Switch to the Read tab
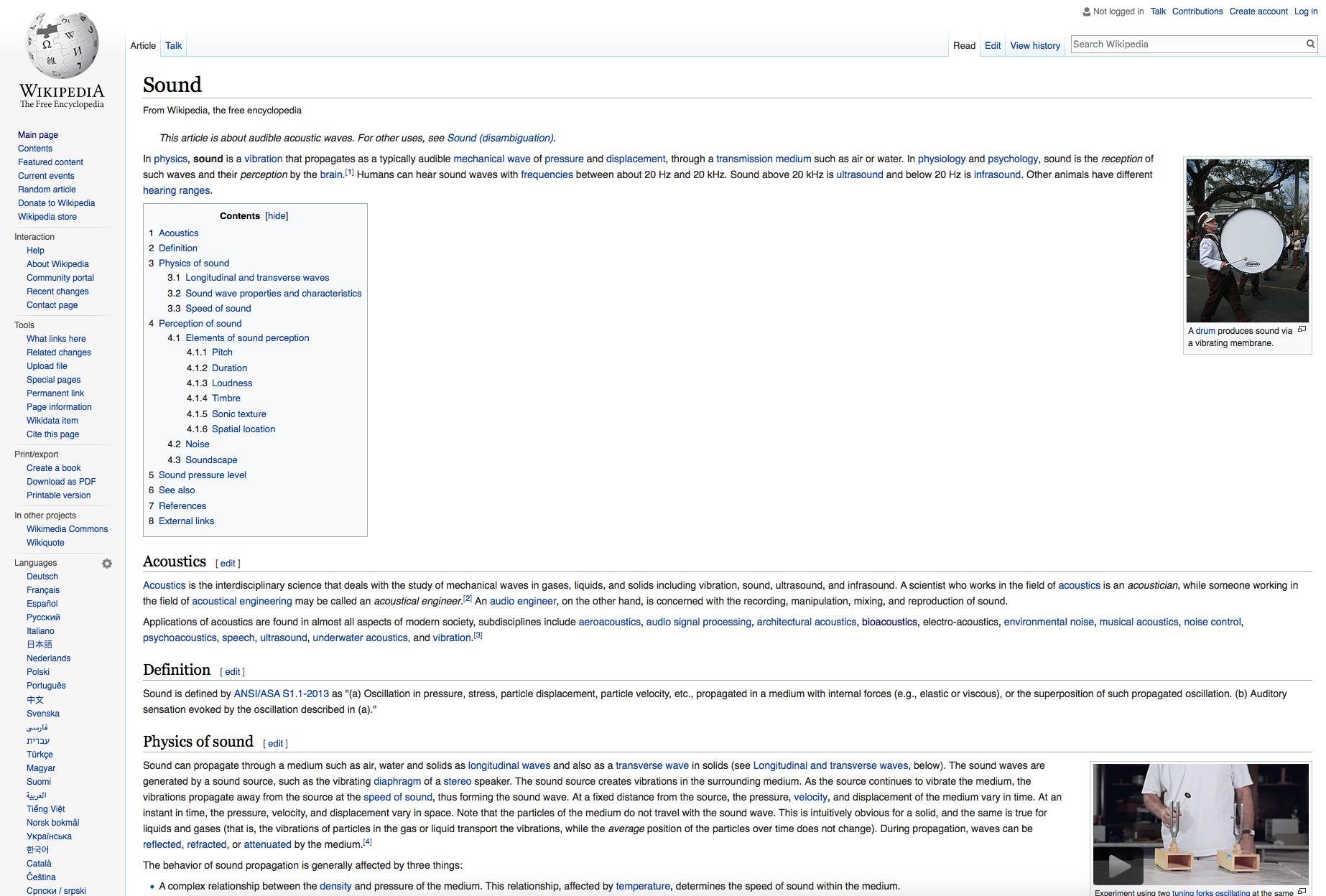The height and width of the screenshot is (896, 1326). 964,46
